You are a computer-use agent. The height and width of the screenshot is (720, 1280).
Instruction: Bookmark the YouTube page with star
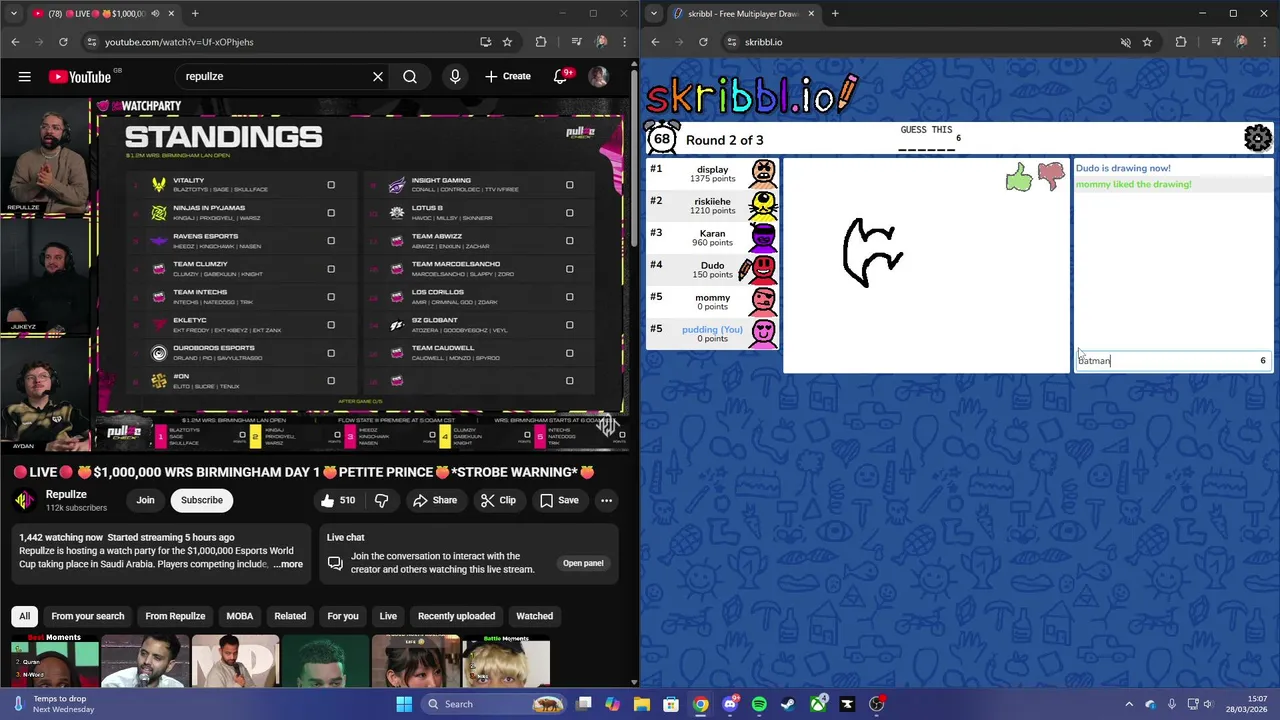508,42
